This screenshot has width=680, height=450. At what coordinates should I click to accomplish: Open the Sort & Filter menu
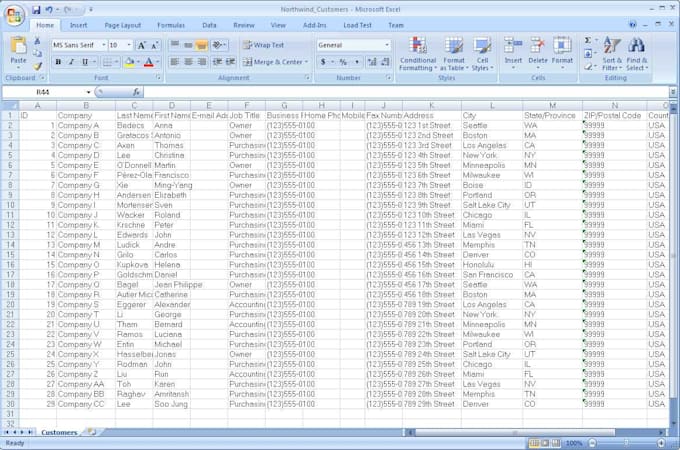tap(611, 54)
